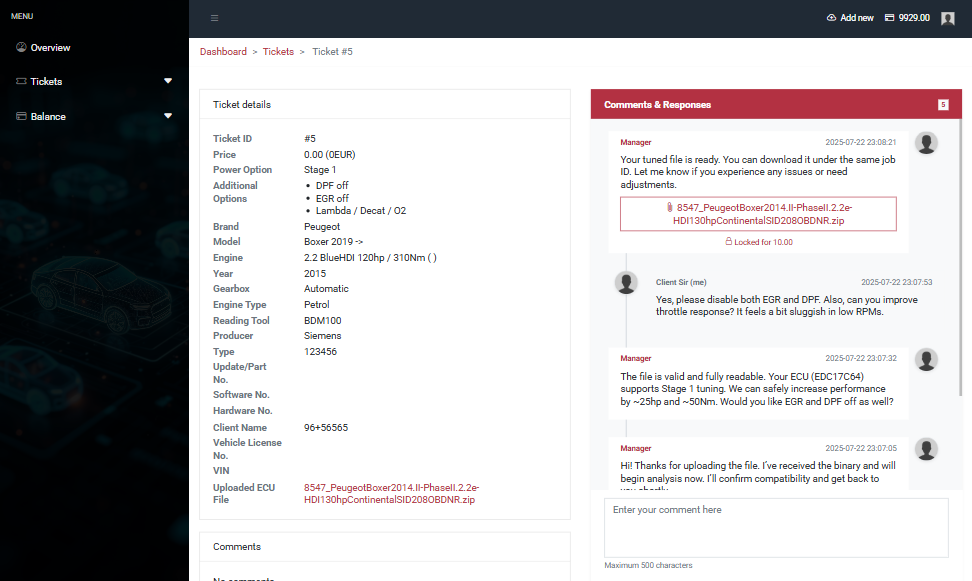Click the Locked for 10.00 label
Image resolution: width=972 pixels, height=581 pixels.
(x=758, y=242)
